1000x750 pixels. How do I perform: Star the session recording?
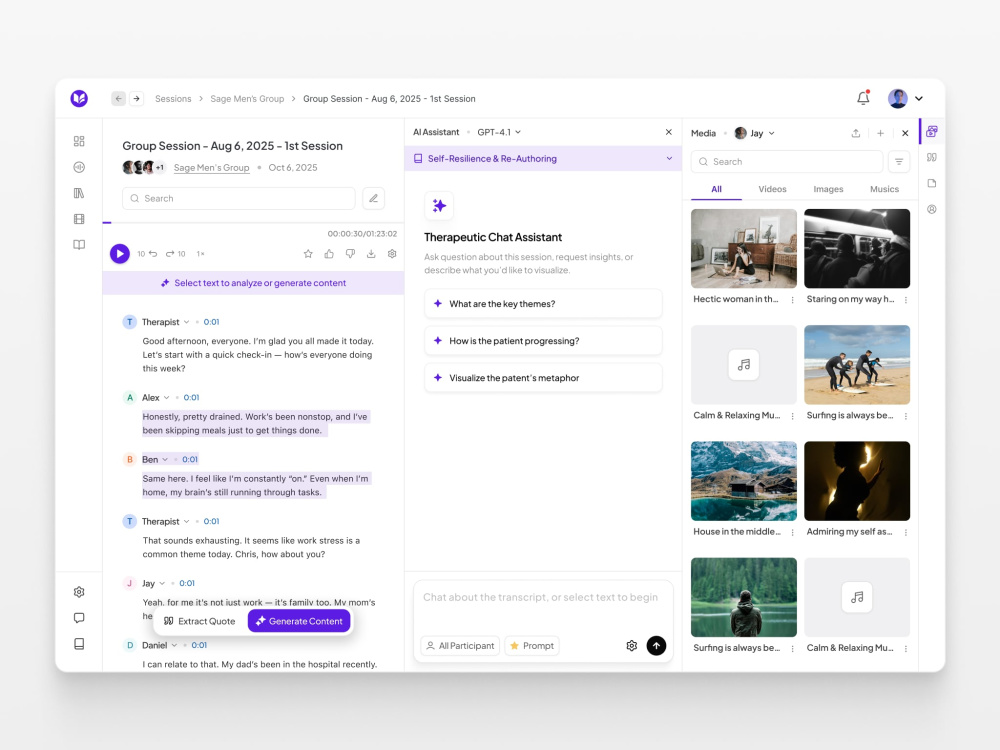click(308, 254)
